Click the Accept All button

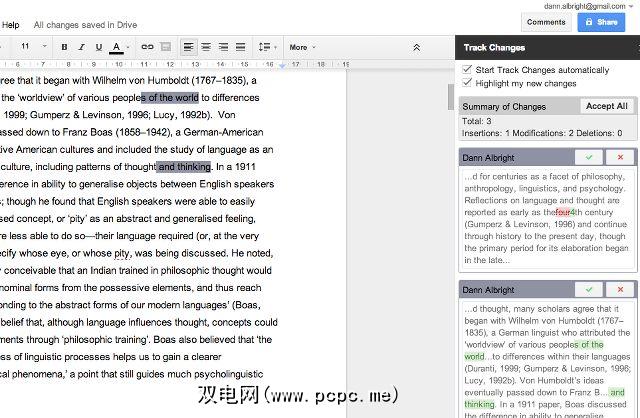(606, 106)
